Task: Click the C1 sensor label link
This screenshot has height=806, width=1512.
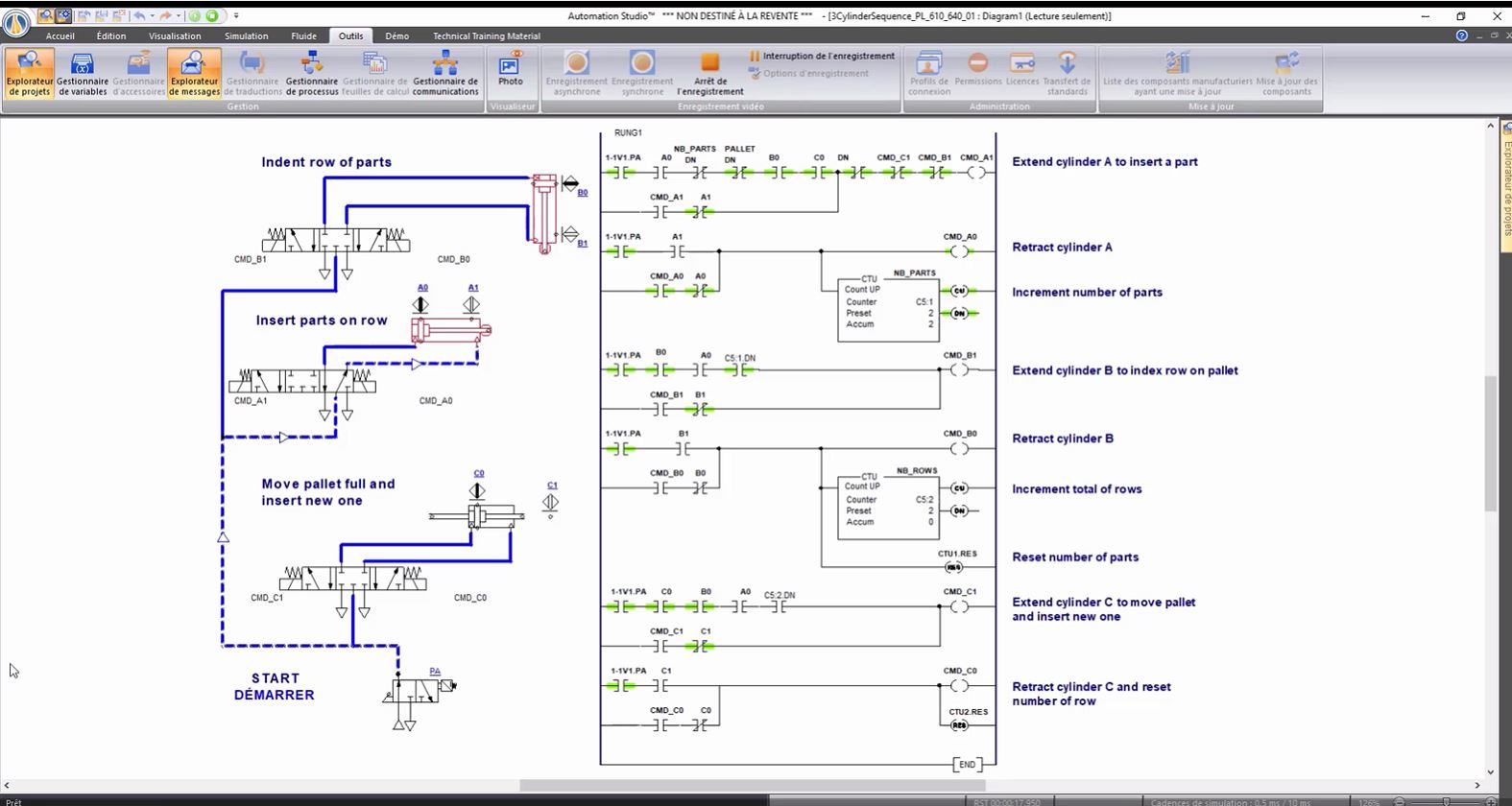Action: (552, 486)
